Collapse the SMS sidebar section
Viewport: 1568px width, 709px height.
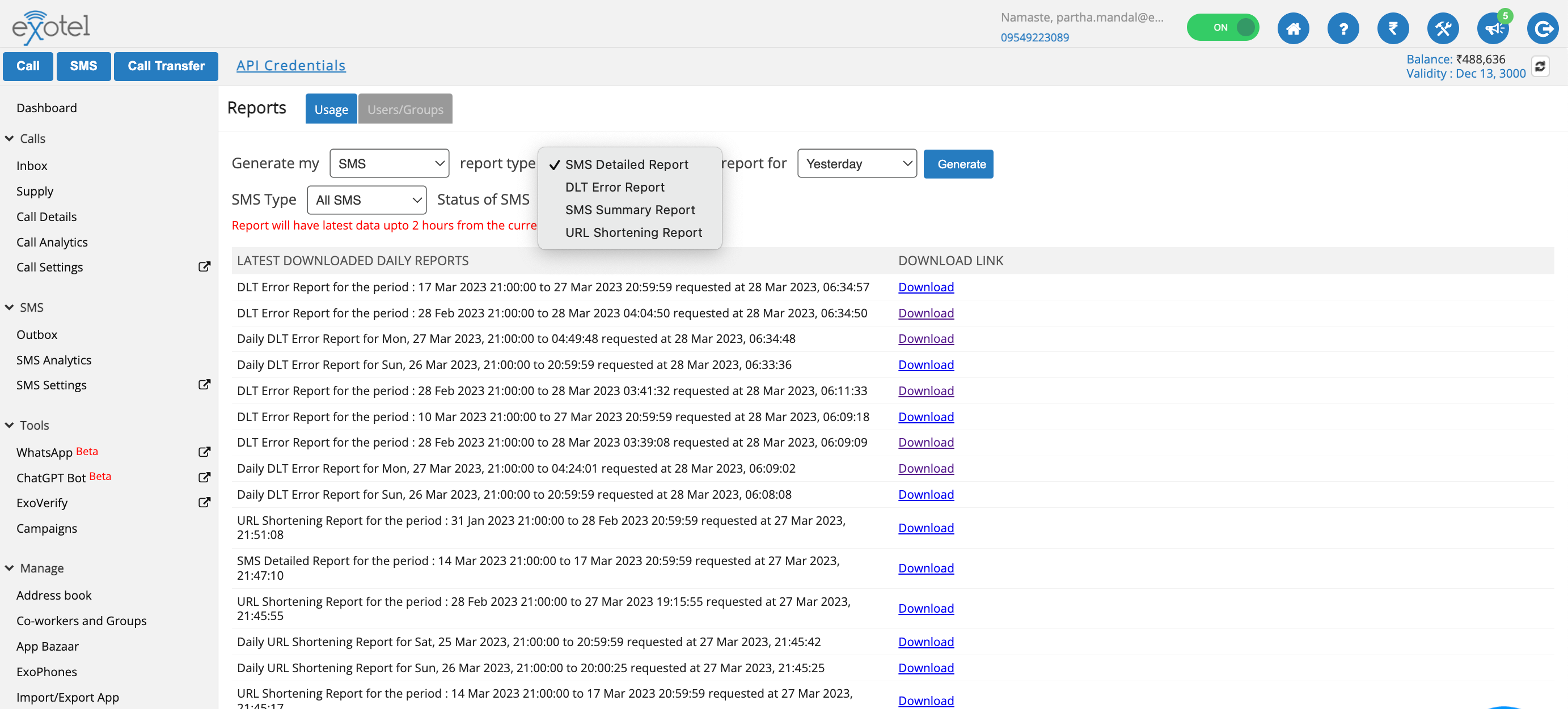click(9, 307)
